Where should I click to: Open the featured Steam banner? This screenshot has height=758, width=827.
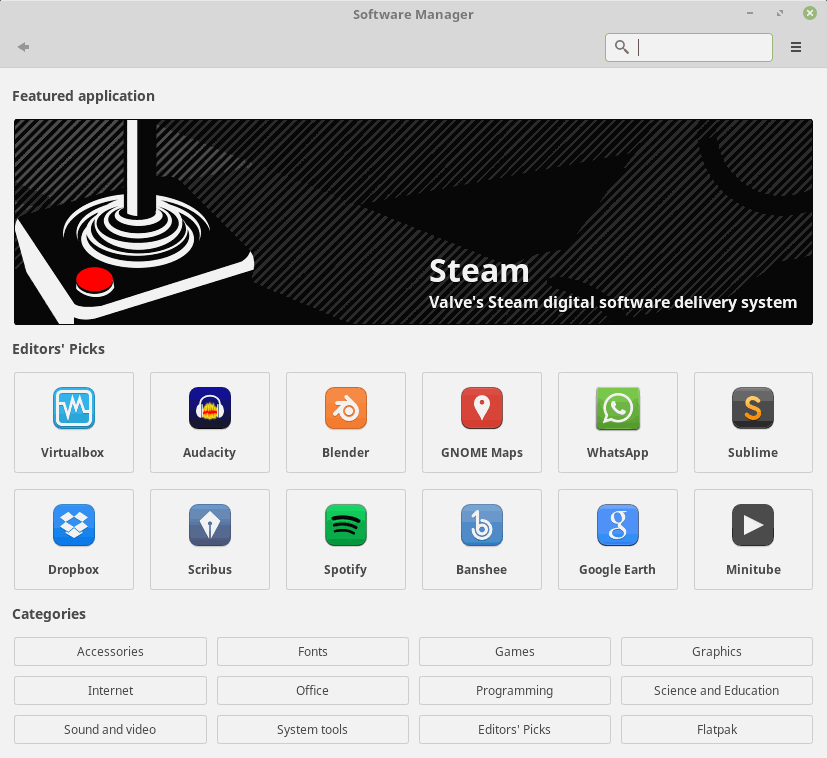413,220
